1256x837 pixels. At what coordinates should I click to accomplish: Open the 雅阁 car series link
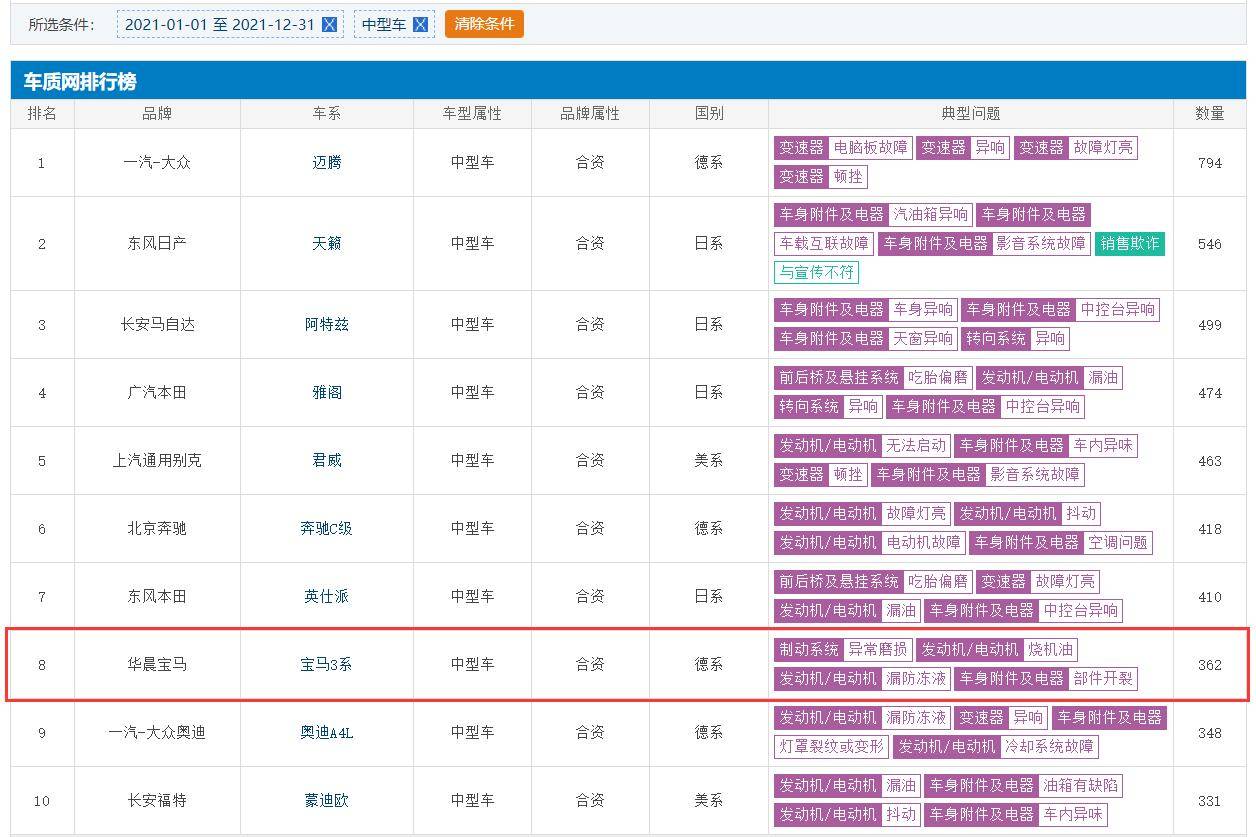coord(326,392)
